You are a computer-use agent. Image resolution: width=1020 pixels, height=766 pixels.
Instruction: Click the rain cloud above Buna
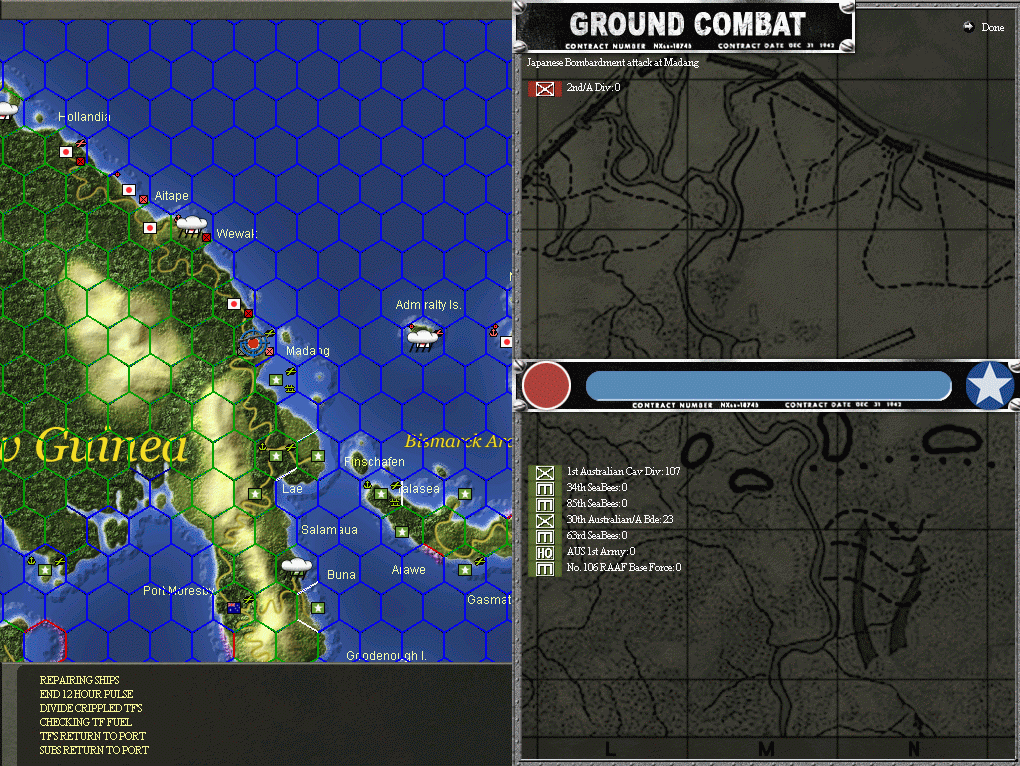point(296,567)
